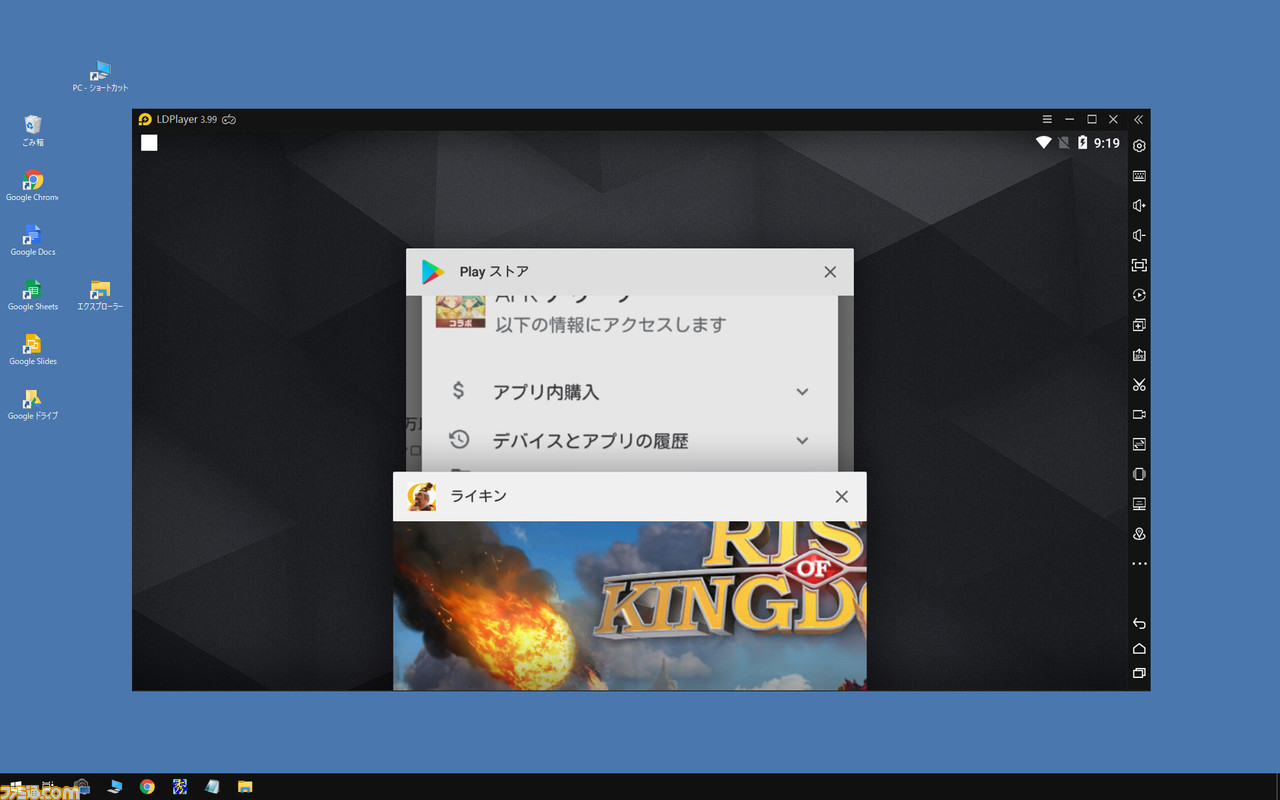This screenshot has width=1280, height=800.
Task: Open エクスプローラー desktop shortcut
Action: 100,295
